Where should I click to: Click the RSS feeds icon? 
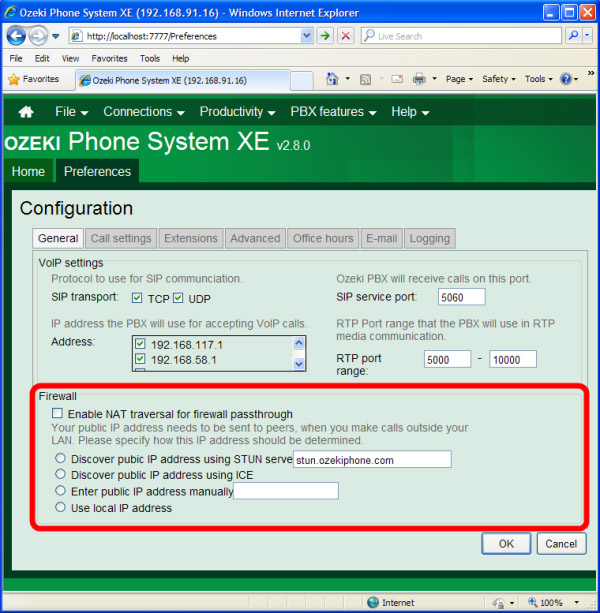click(365, 79)
